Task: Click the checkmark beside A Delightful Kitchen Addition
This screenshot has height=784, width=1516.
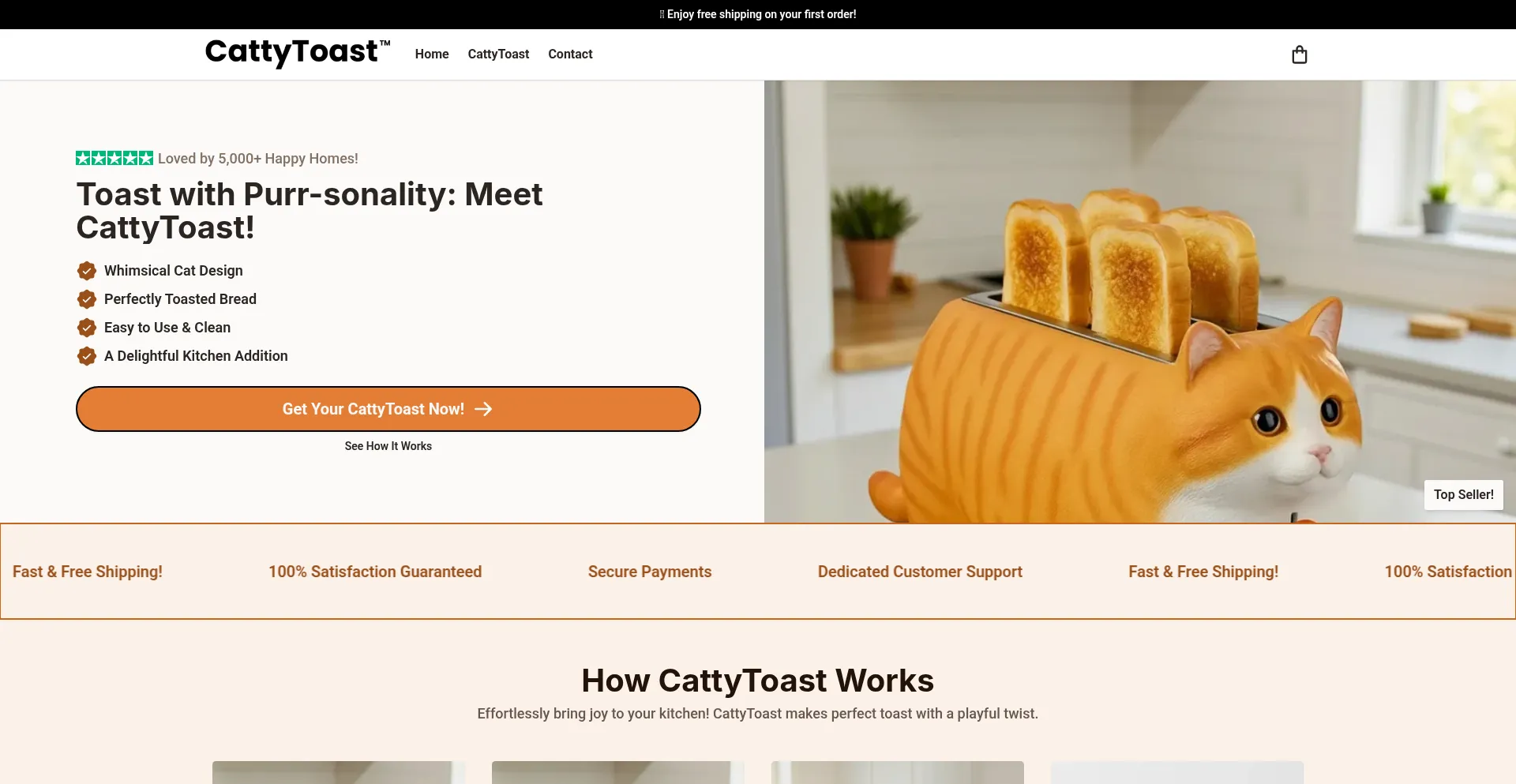Action: 87,356
